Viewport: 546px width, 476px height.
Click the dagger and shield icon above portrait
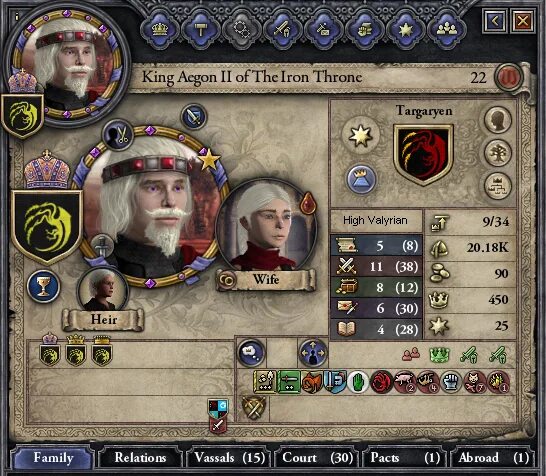194,117
